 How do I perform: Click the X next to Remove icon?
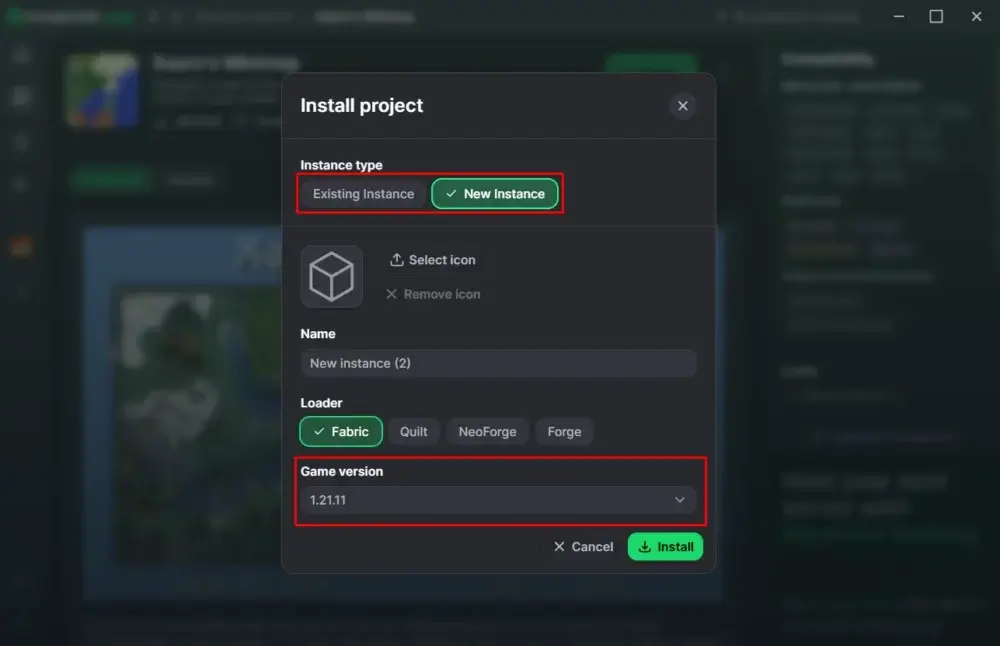tap(390, 293)
